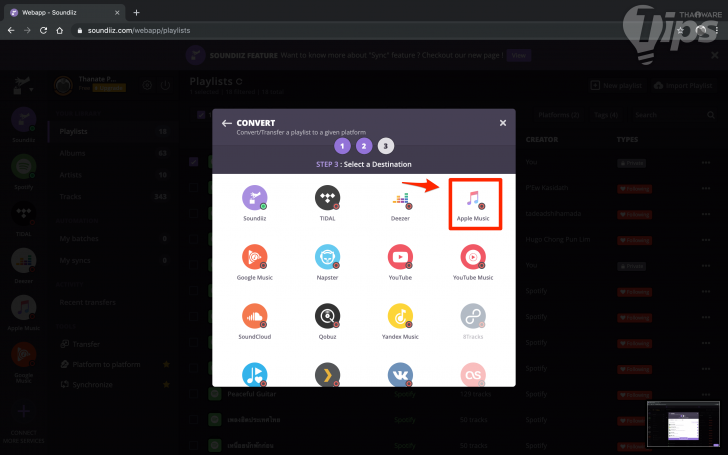Select Napster as the destination
This screenshot has height=455, width=728.
pyautogui.click(x=327, y=262)
